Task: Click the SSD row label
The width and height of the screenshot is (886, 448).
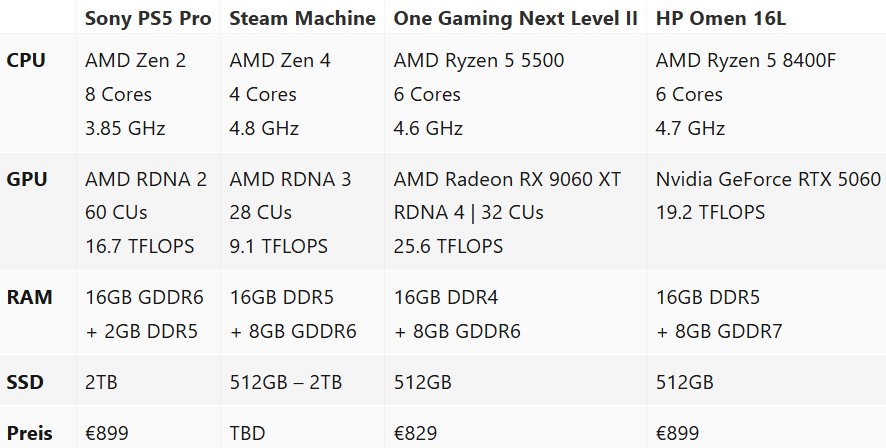Action: click(x=26, y=382)
